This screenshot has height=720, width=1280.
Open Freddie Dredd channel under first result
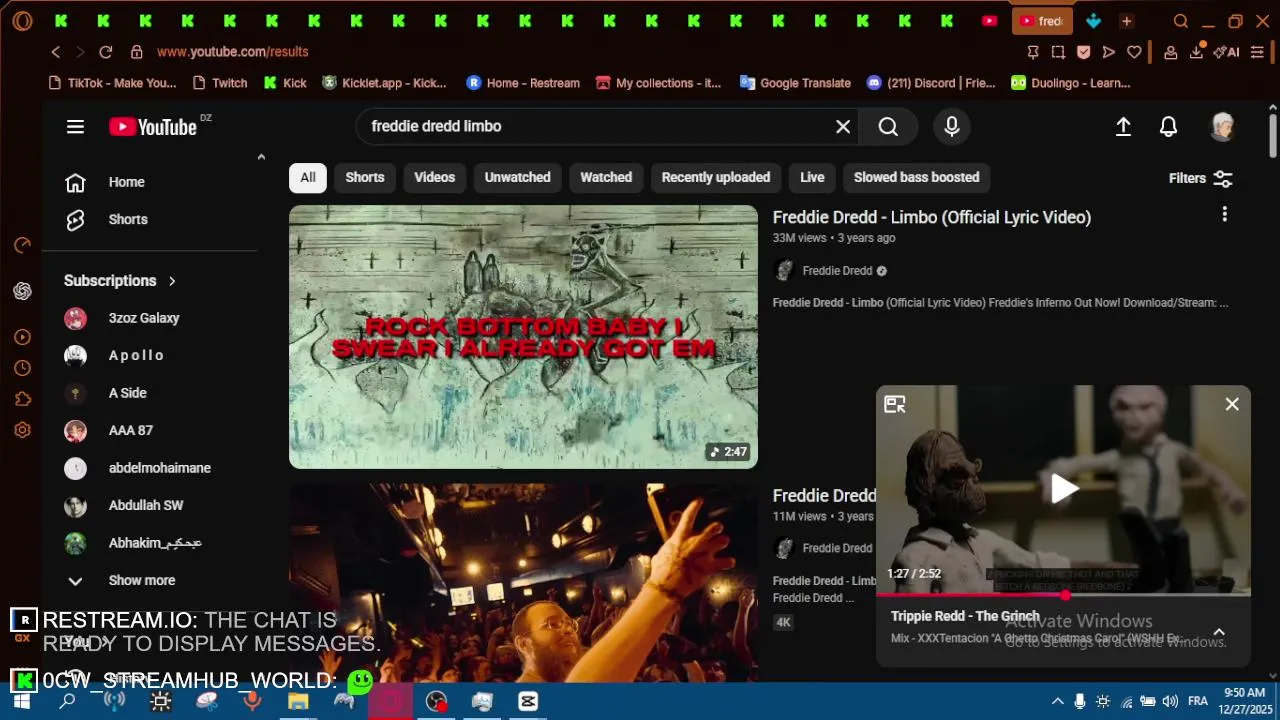[838, 270]
